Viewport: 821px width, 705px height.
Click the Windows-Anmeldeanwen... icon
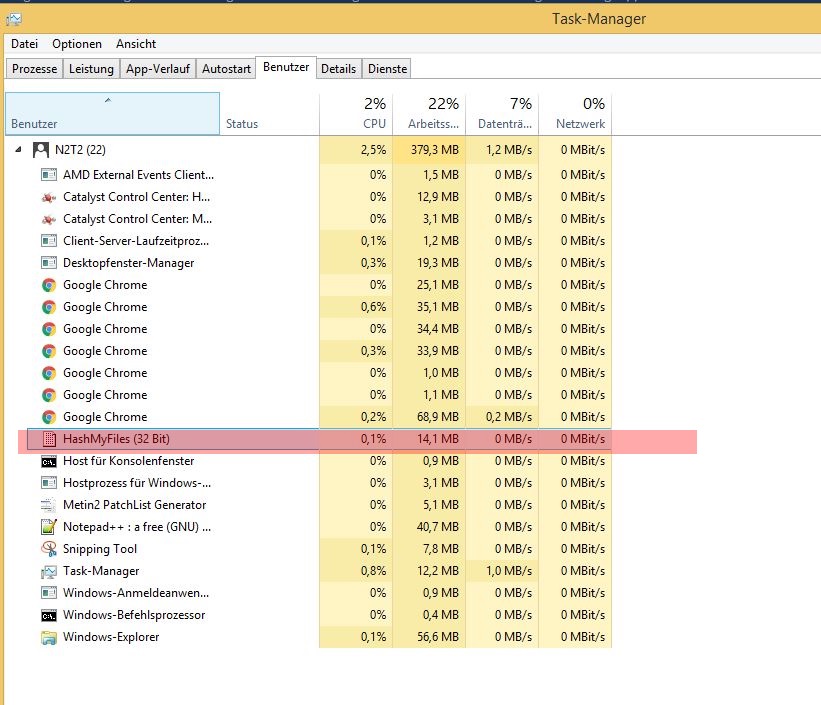[49, 593]
